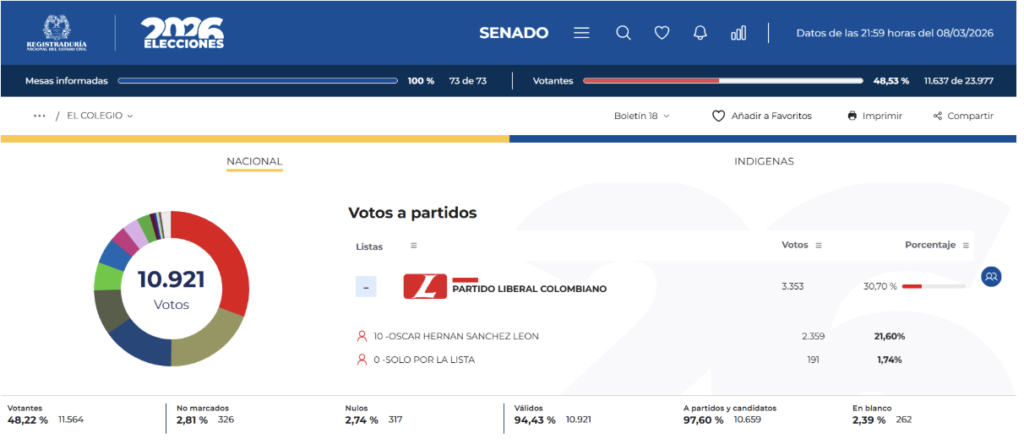The height and width of the screenshot is (444, 1024).
Task: Click the Partido Liberal Colombiano logo
Action: [x=425, y=287]
